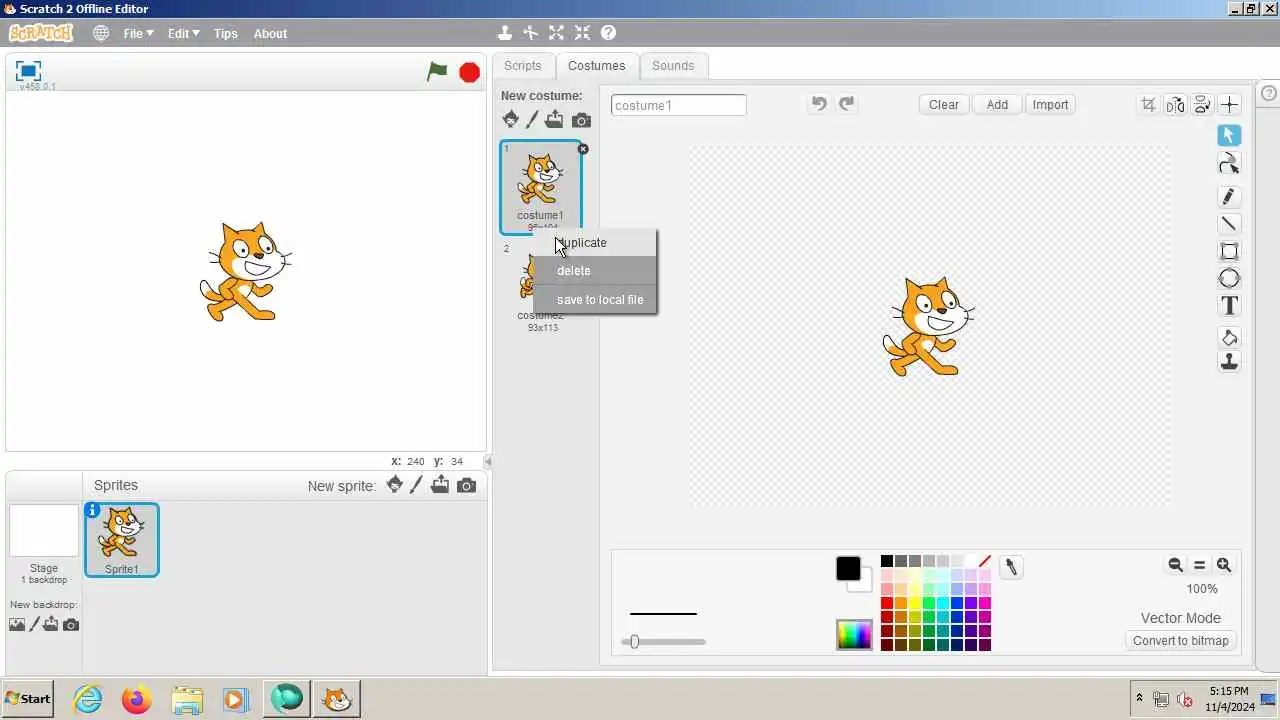Screen dimensions: 1280x720
Task: Open the Windows Start button
Action: (x=28, y=698)
